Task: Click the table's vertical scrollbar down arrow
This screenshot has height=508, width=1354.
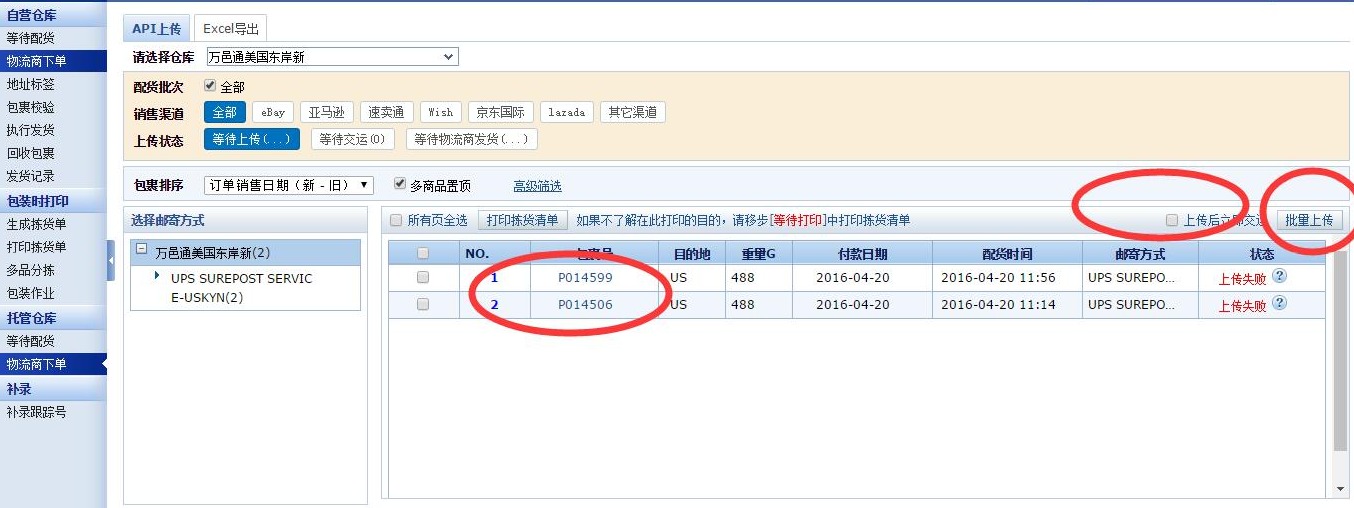Action: (1341, 489)
